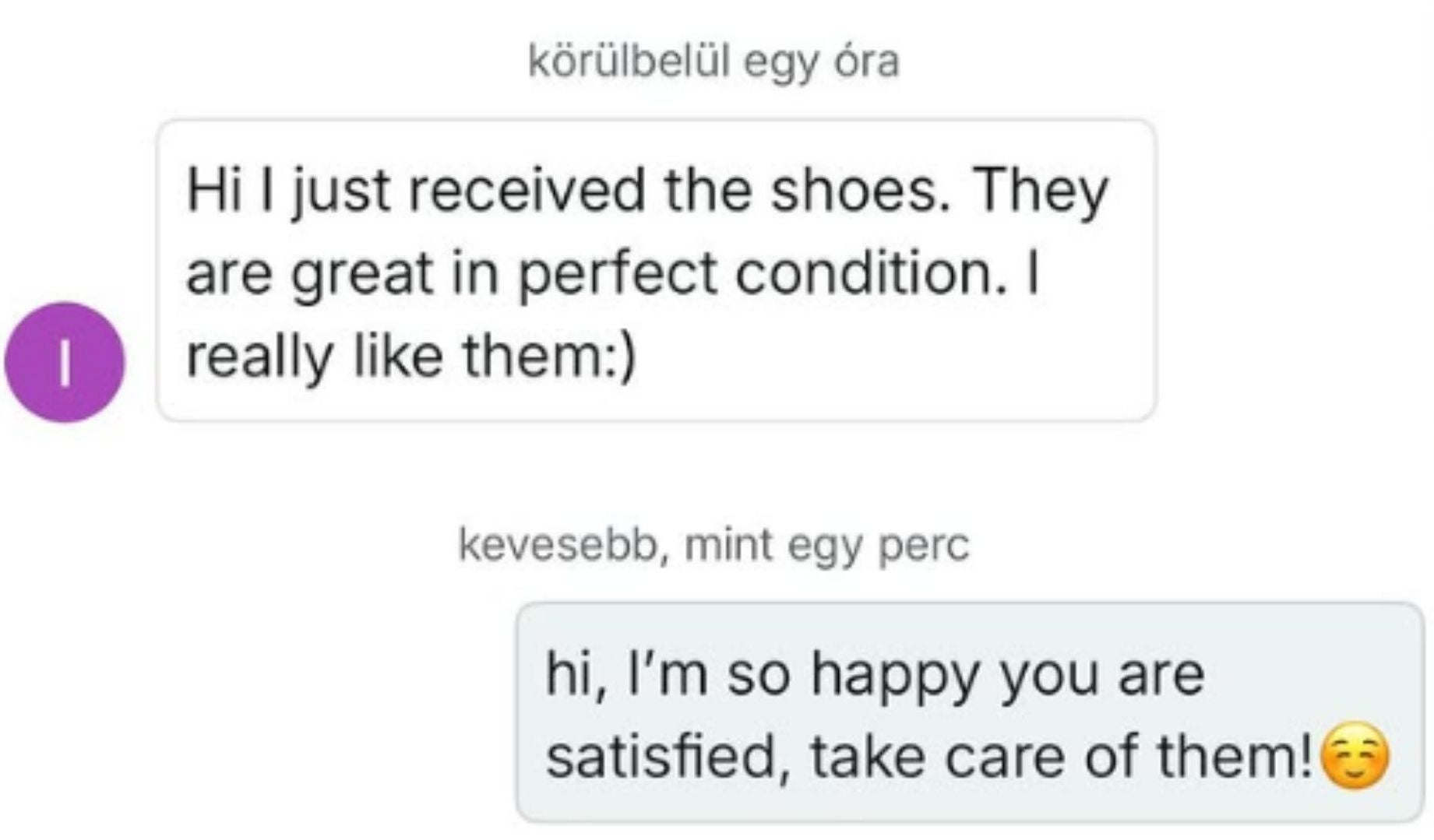Click the word "received" in the first message
The image size is (1434, 840).
click(x=527, y=191)
